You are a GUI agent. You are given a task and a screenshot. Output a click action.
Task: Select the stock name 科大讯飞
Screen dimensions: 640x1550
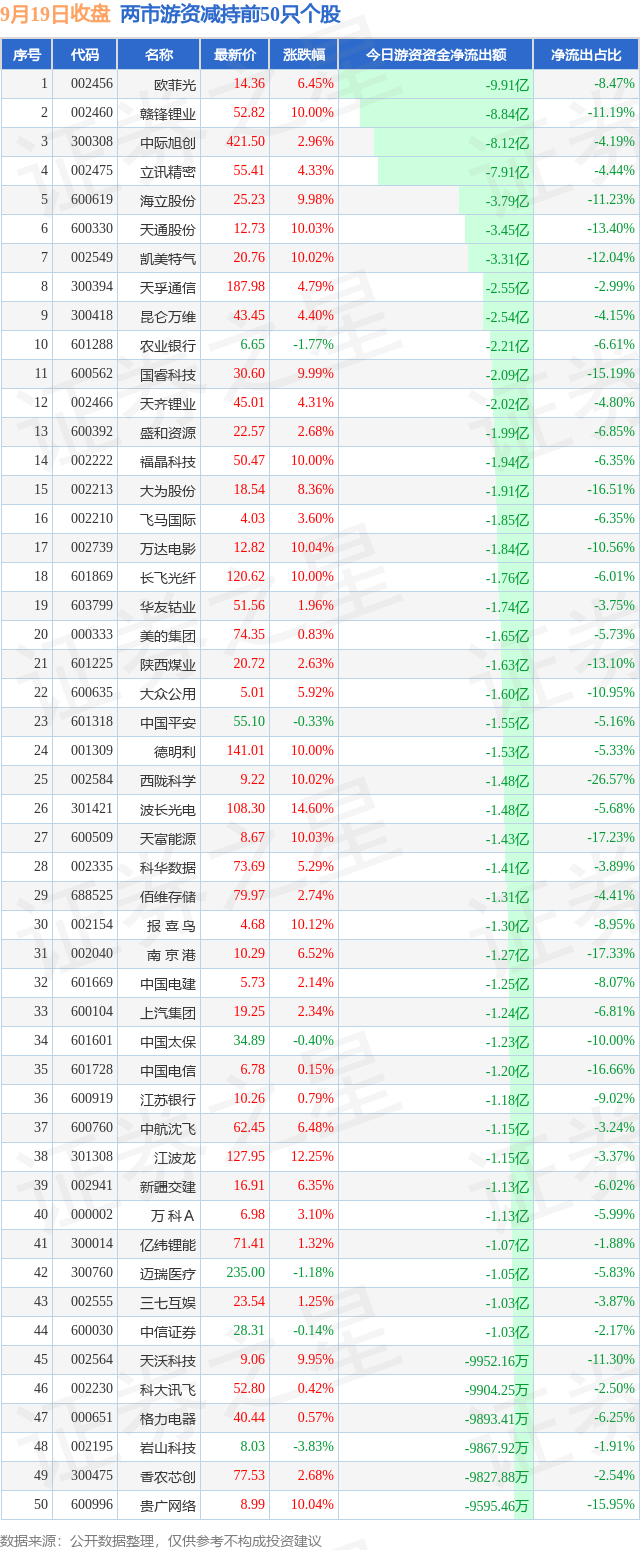pos(168,1389)
